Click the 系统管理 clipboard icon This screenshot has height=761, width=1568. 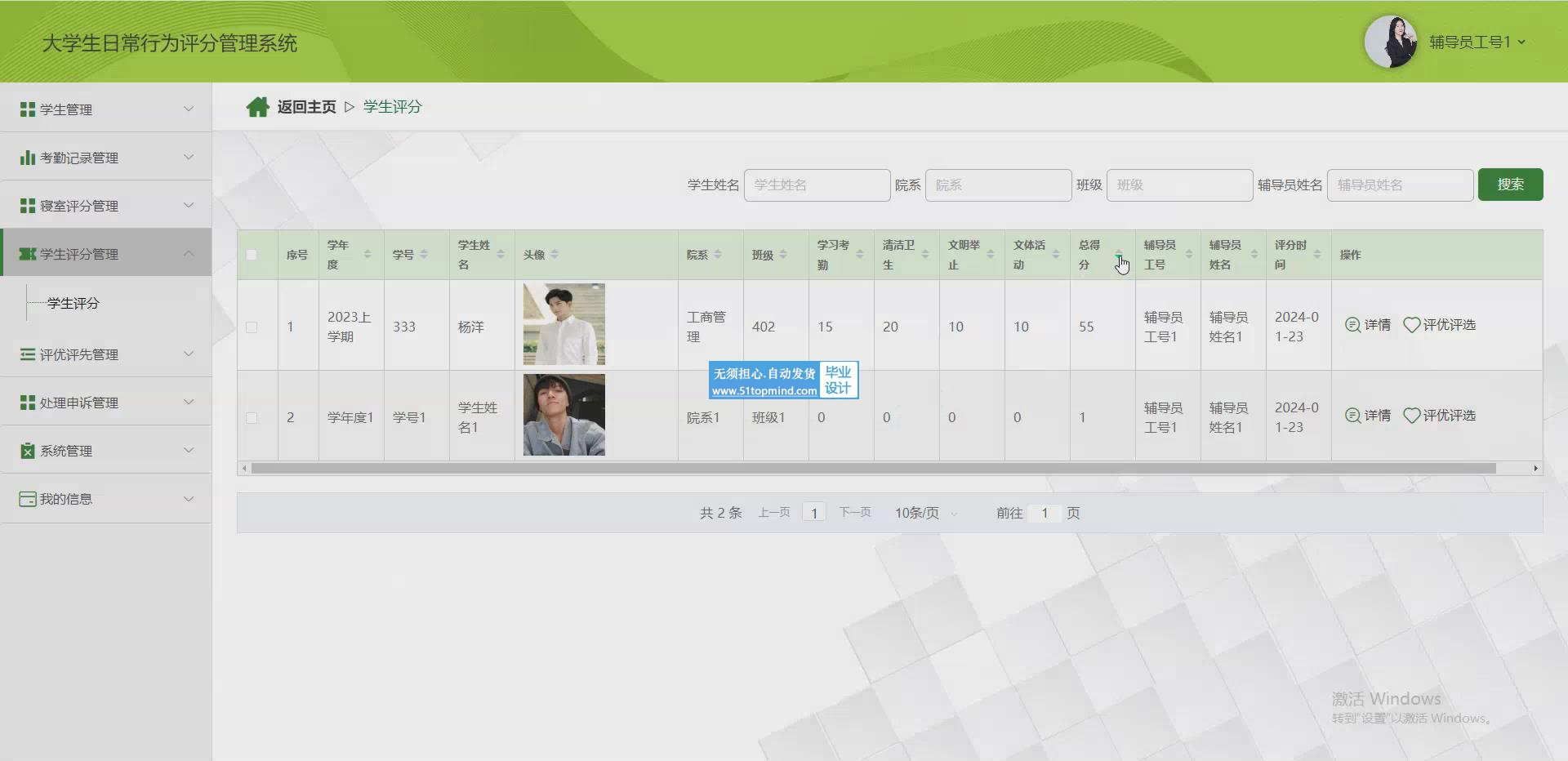coord(28,451)
